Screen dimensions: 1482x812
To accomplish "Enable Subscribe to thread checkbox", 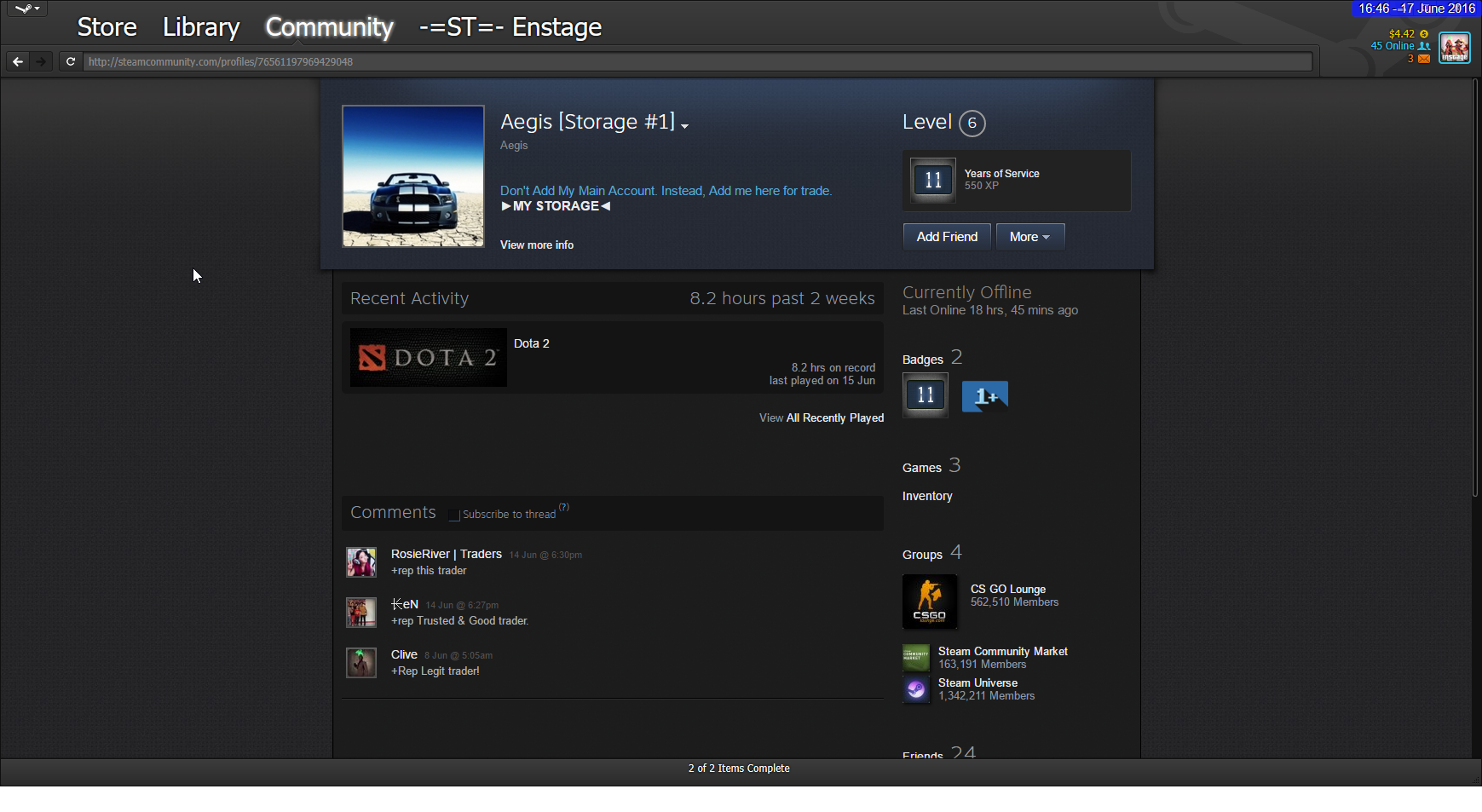I will click(x=454, y=515).
